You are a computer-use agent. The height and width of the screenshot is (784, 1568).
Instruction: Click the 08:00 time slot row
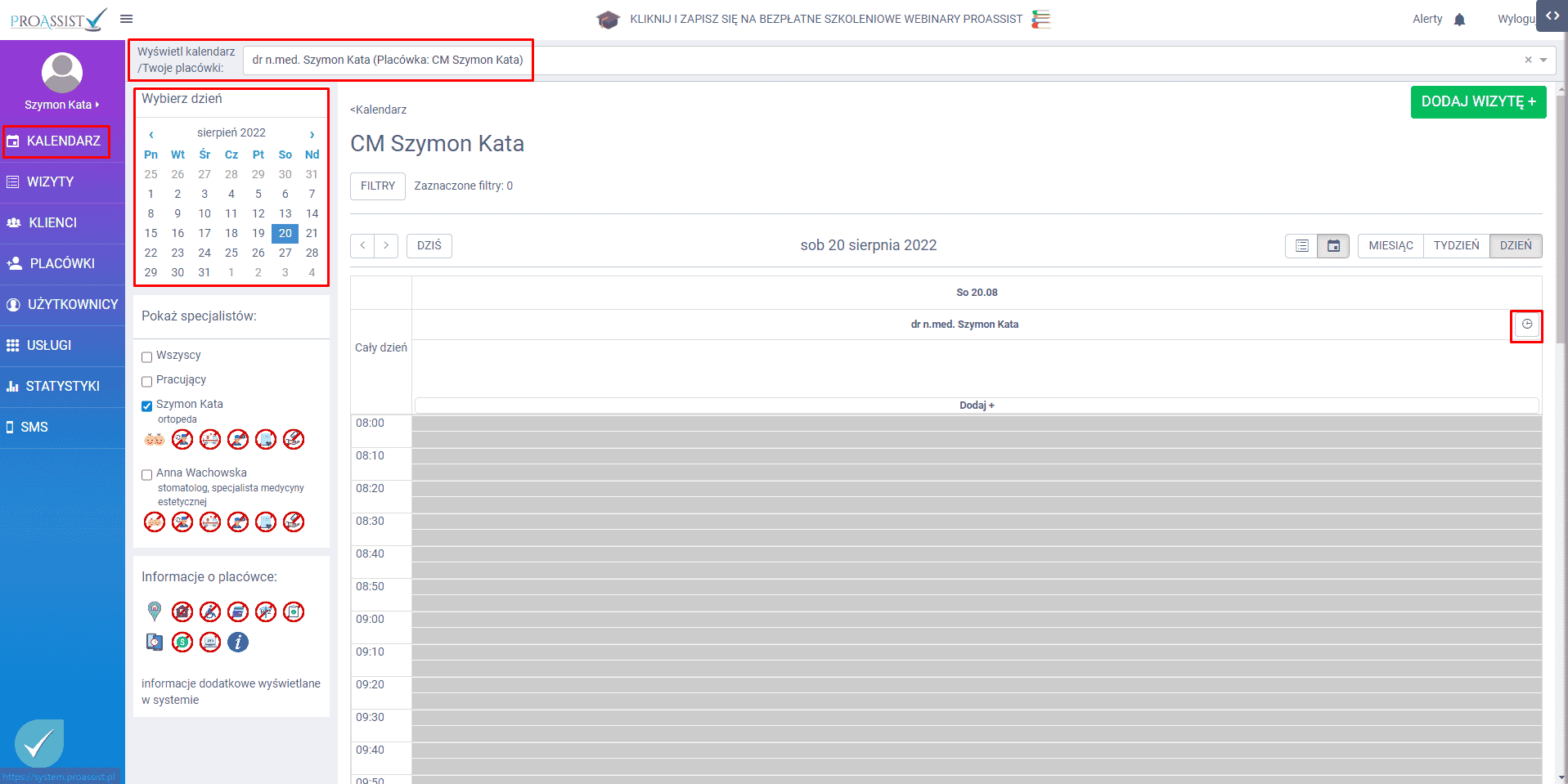[977, 423]
